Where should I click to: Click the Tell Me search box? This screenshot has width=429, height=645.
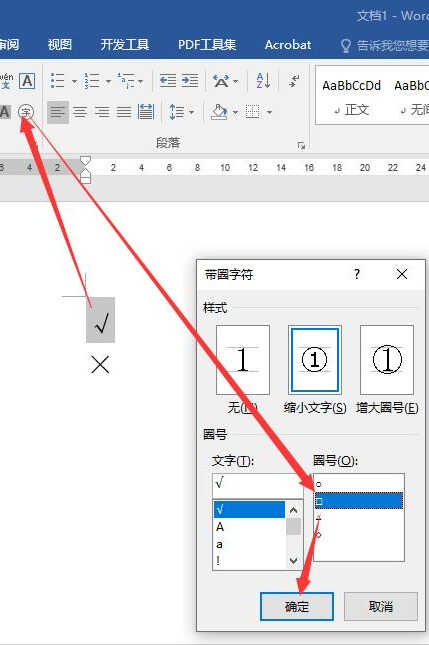385,45
